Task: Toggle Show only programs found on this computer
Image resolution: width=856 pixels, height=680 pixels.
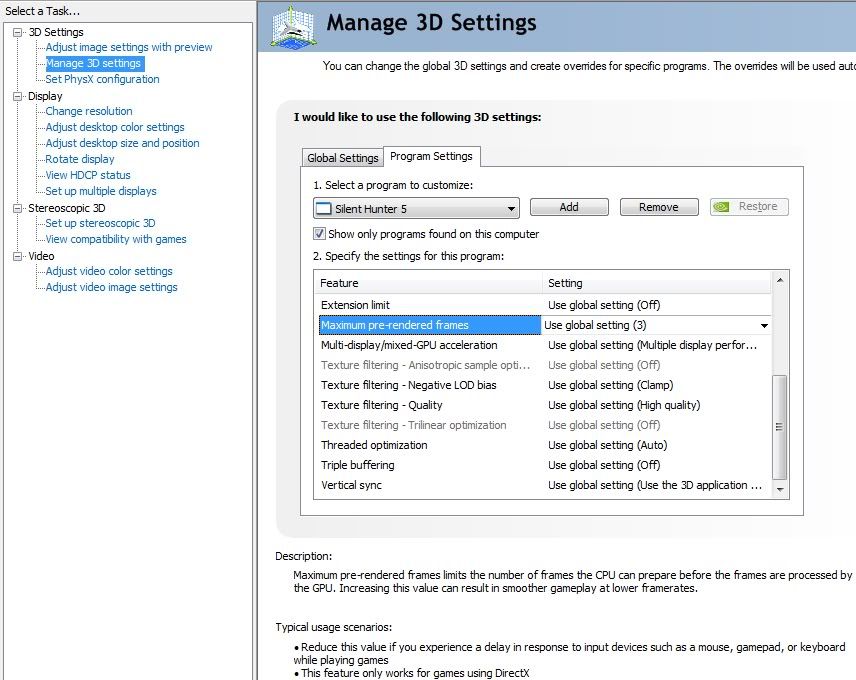Action: [319, 234]
